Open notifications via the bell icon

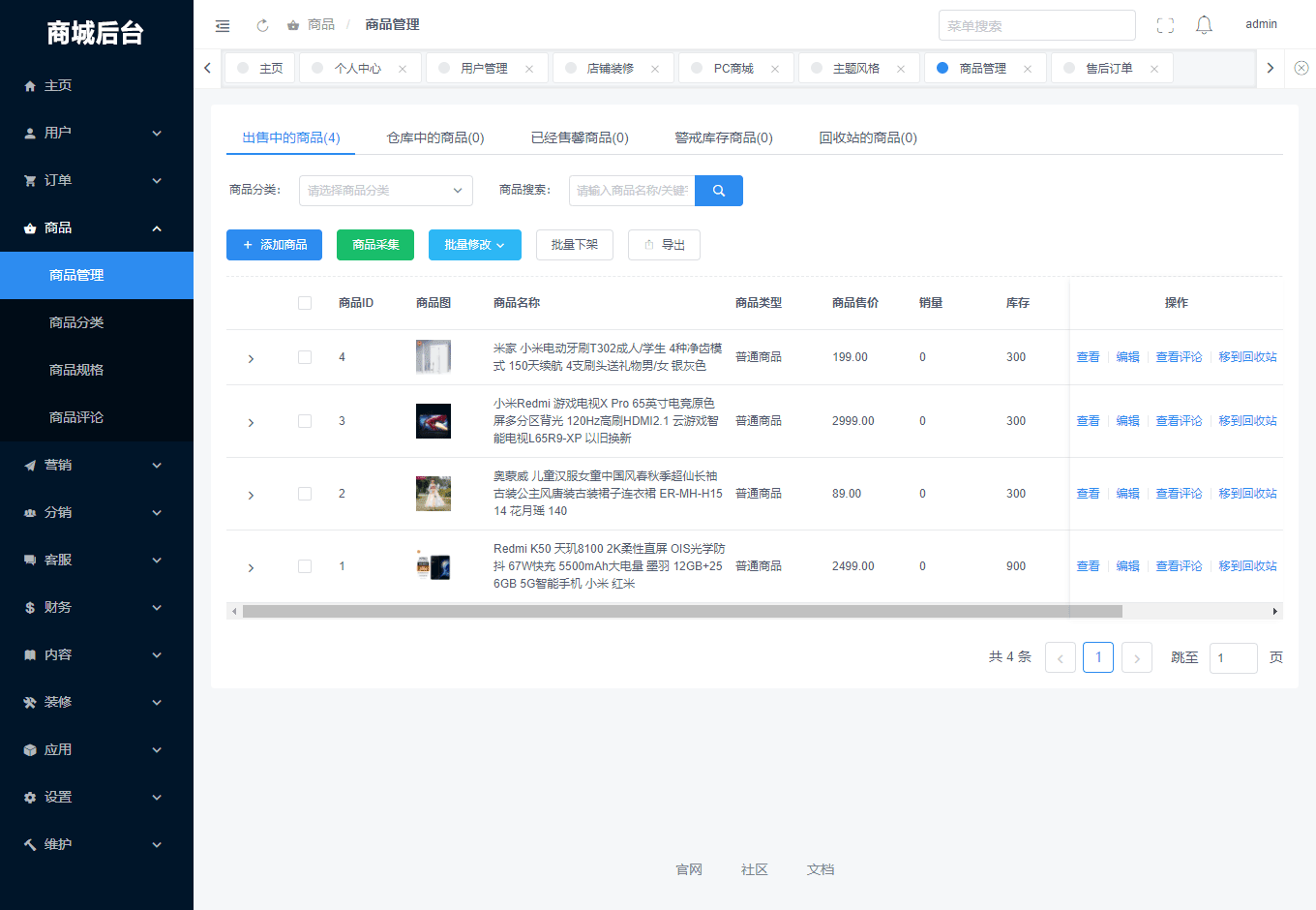pyautogui.click(x=1204, y=25)
